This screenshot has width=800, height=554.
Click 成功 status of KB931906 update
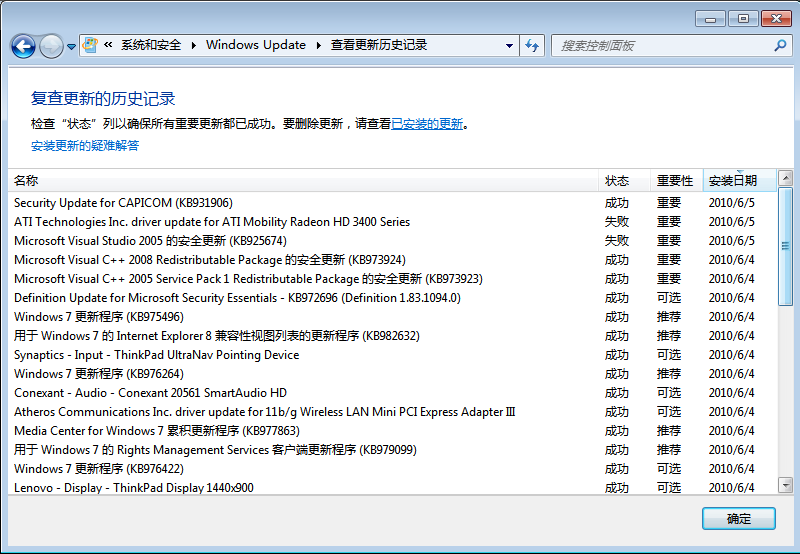click(617, 203)
